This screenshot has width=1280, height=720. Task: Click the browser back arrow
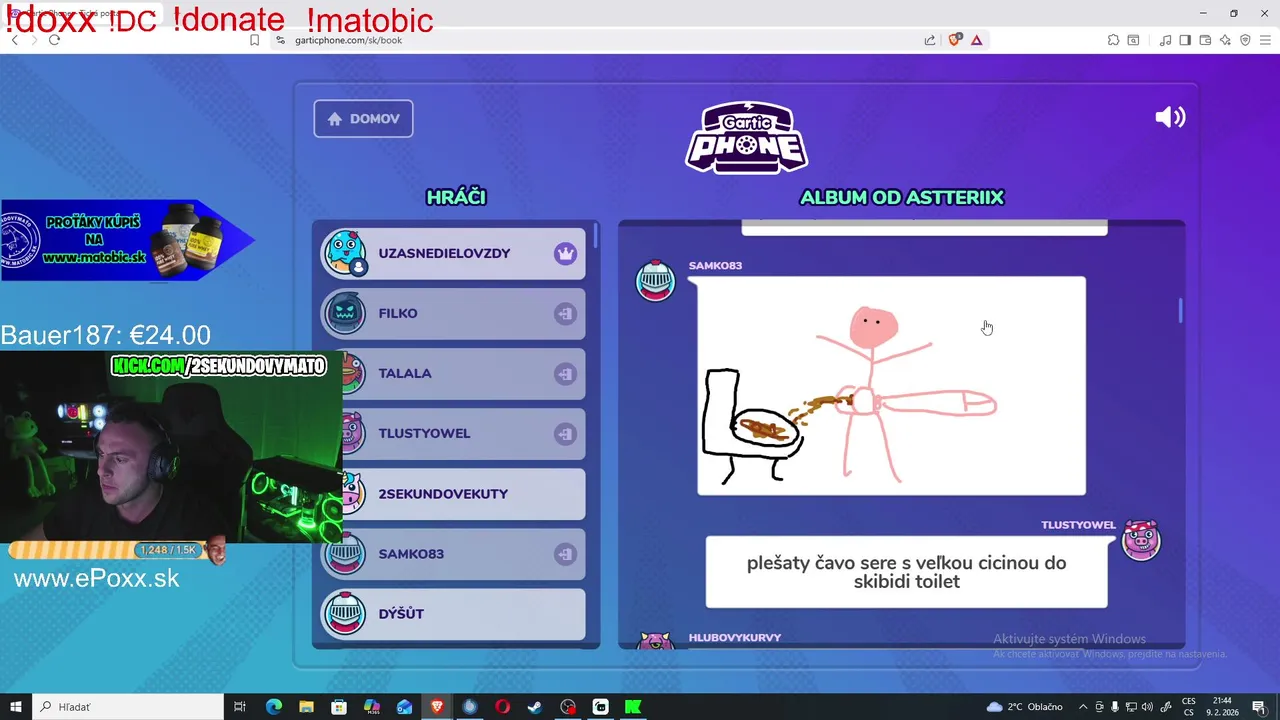[14, 40]
